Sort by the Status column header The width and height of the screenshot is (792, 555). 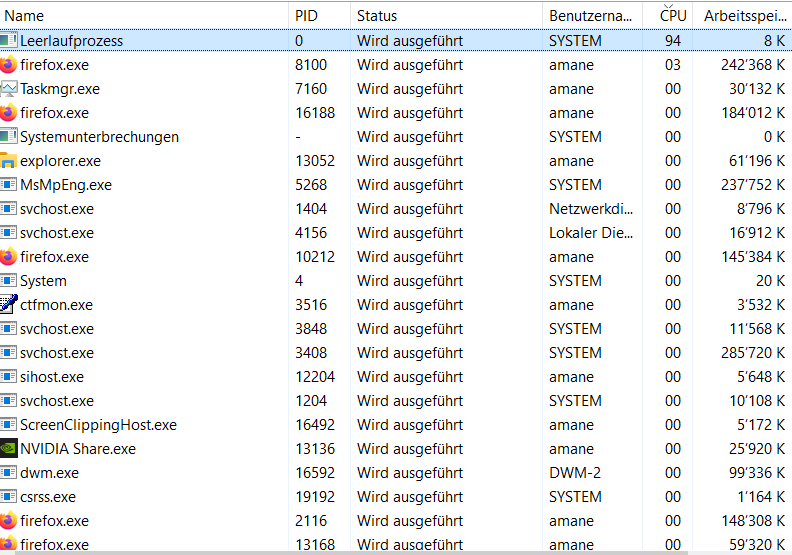click(446, 16)
